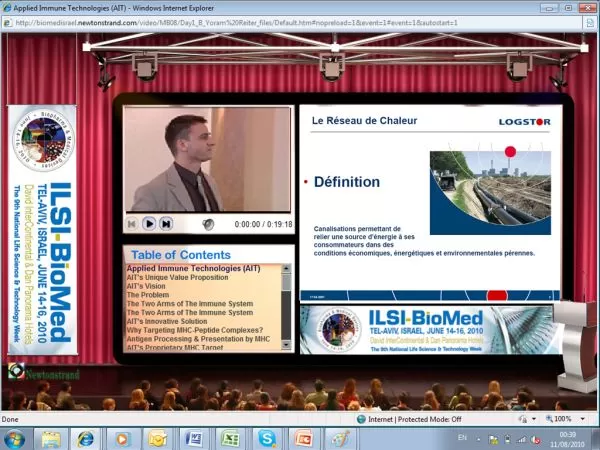Screen dimensions: 600x450
Task: Select 'AIT's Proprietary MHC Target' entry
Action: tap(175, 347)
